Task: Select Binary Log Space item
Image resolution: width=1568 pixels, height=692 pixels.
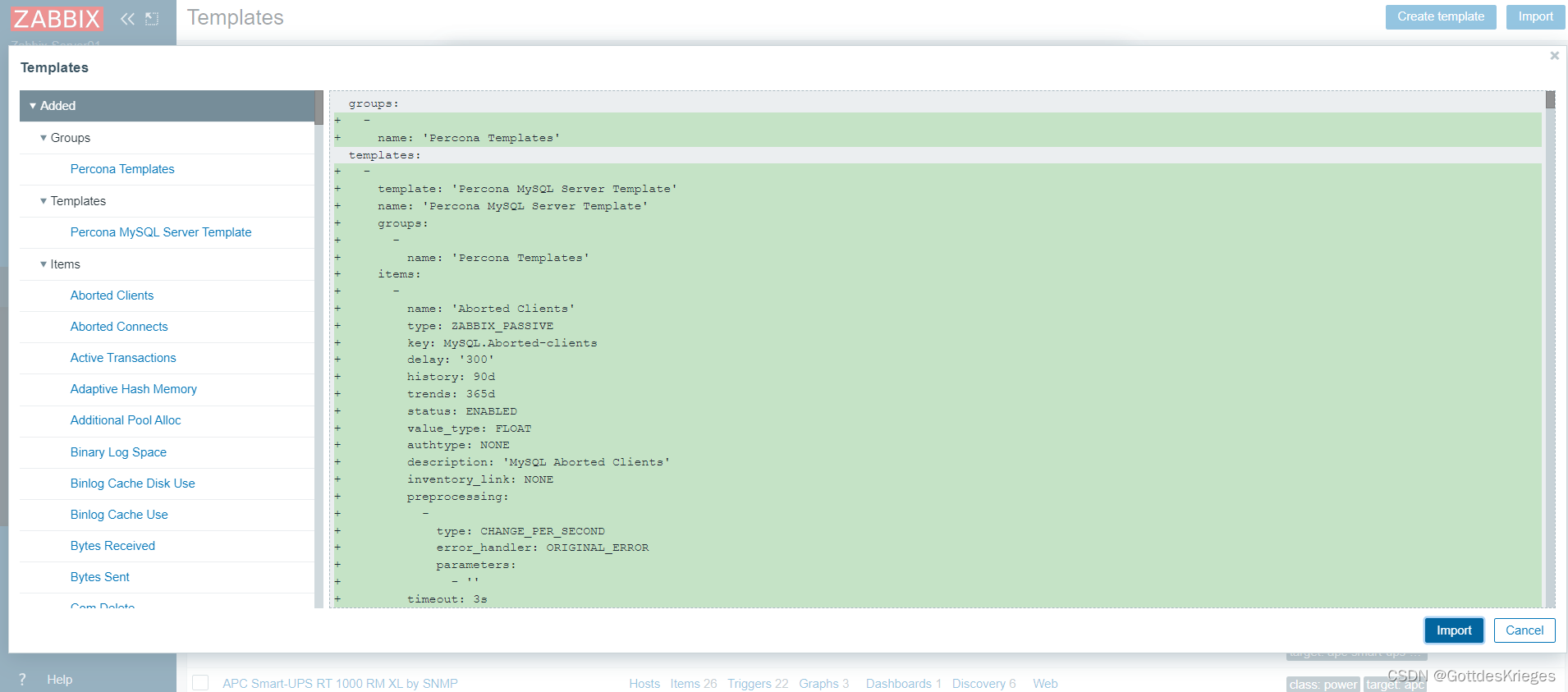Action: pos(118,452)
